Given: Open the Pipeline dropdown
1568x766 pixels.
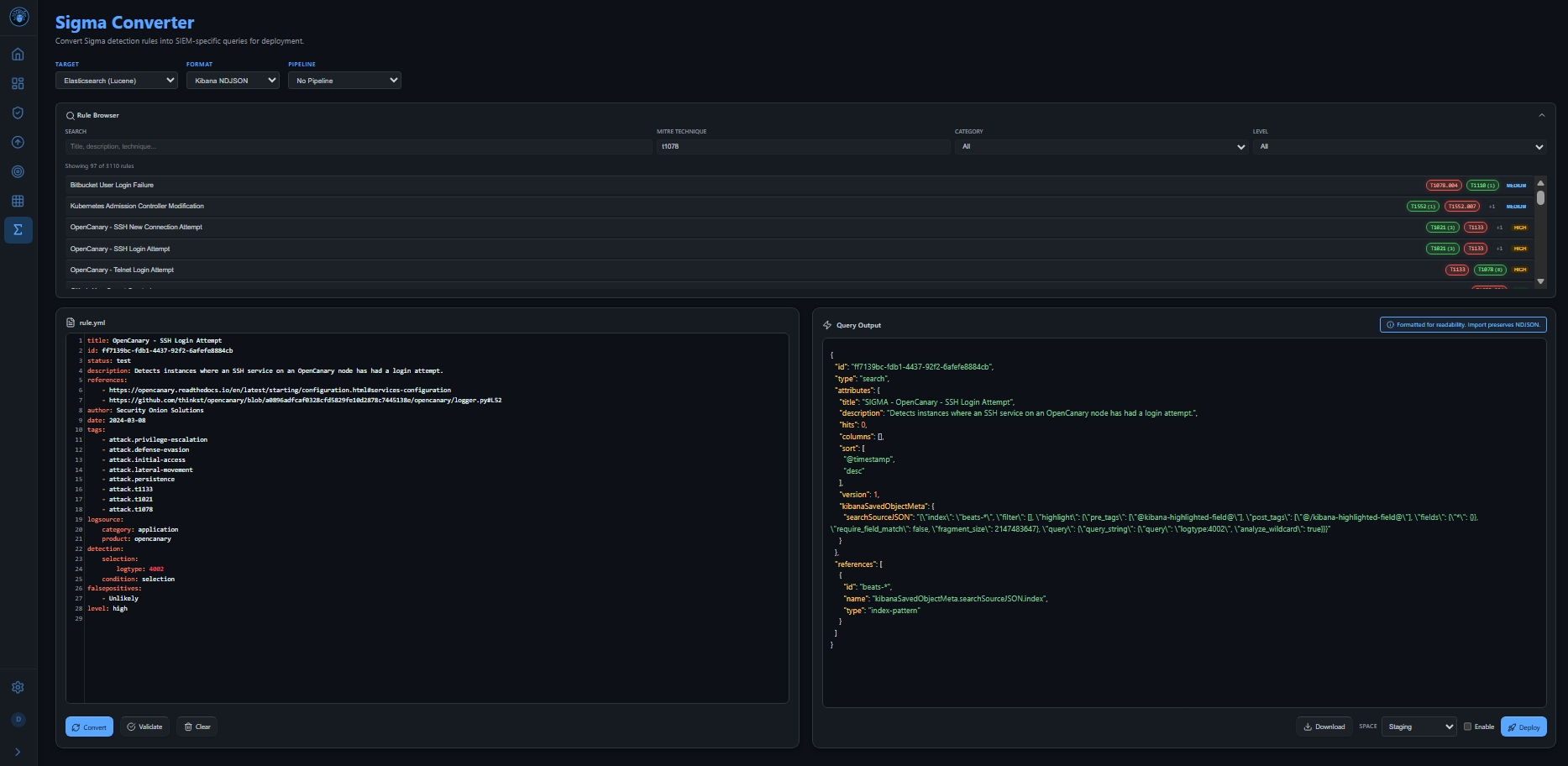Looking at the screenshot, I should pos(344,81).
